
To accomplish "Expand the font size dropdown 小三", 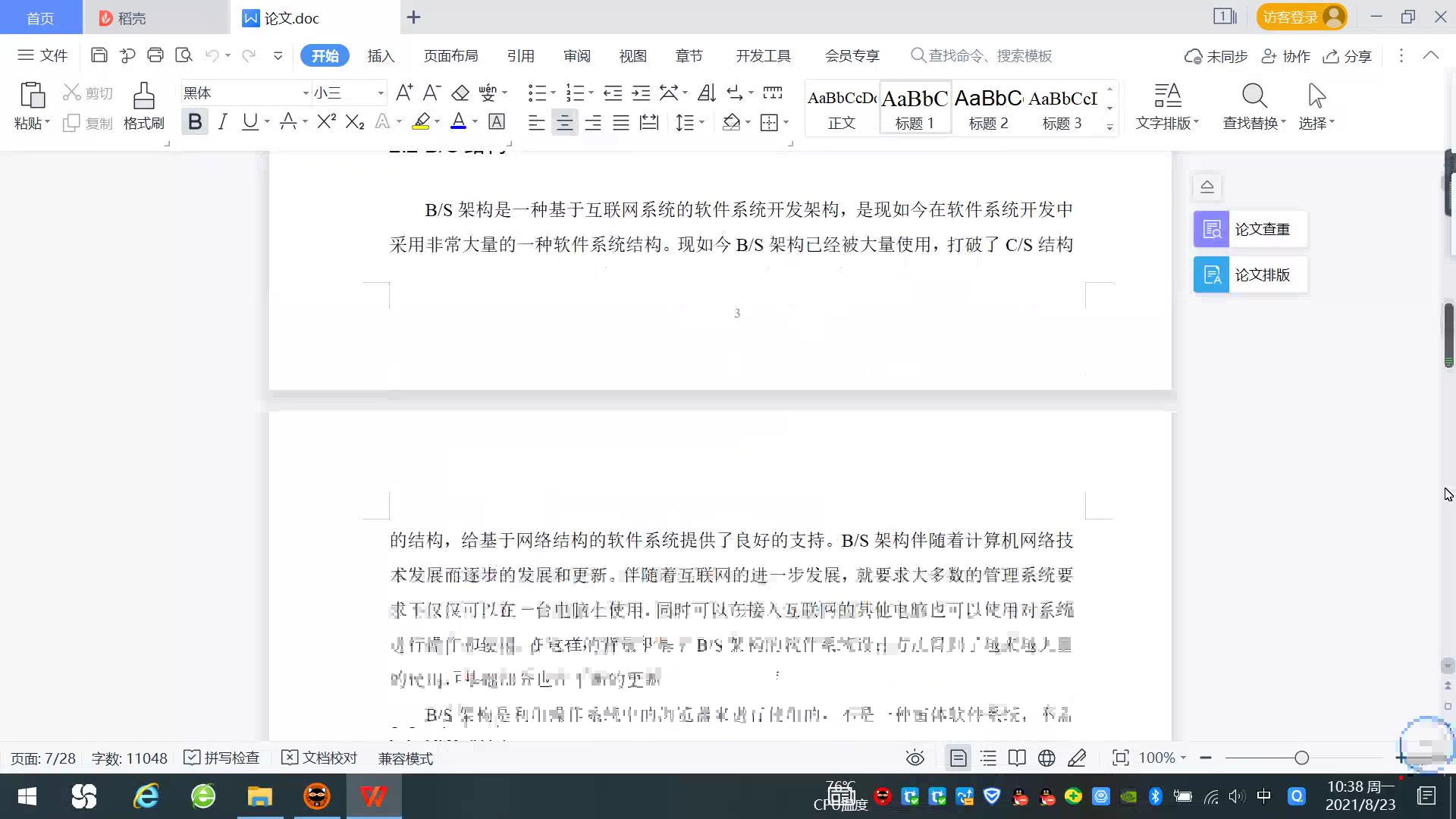I will 381,93.
